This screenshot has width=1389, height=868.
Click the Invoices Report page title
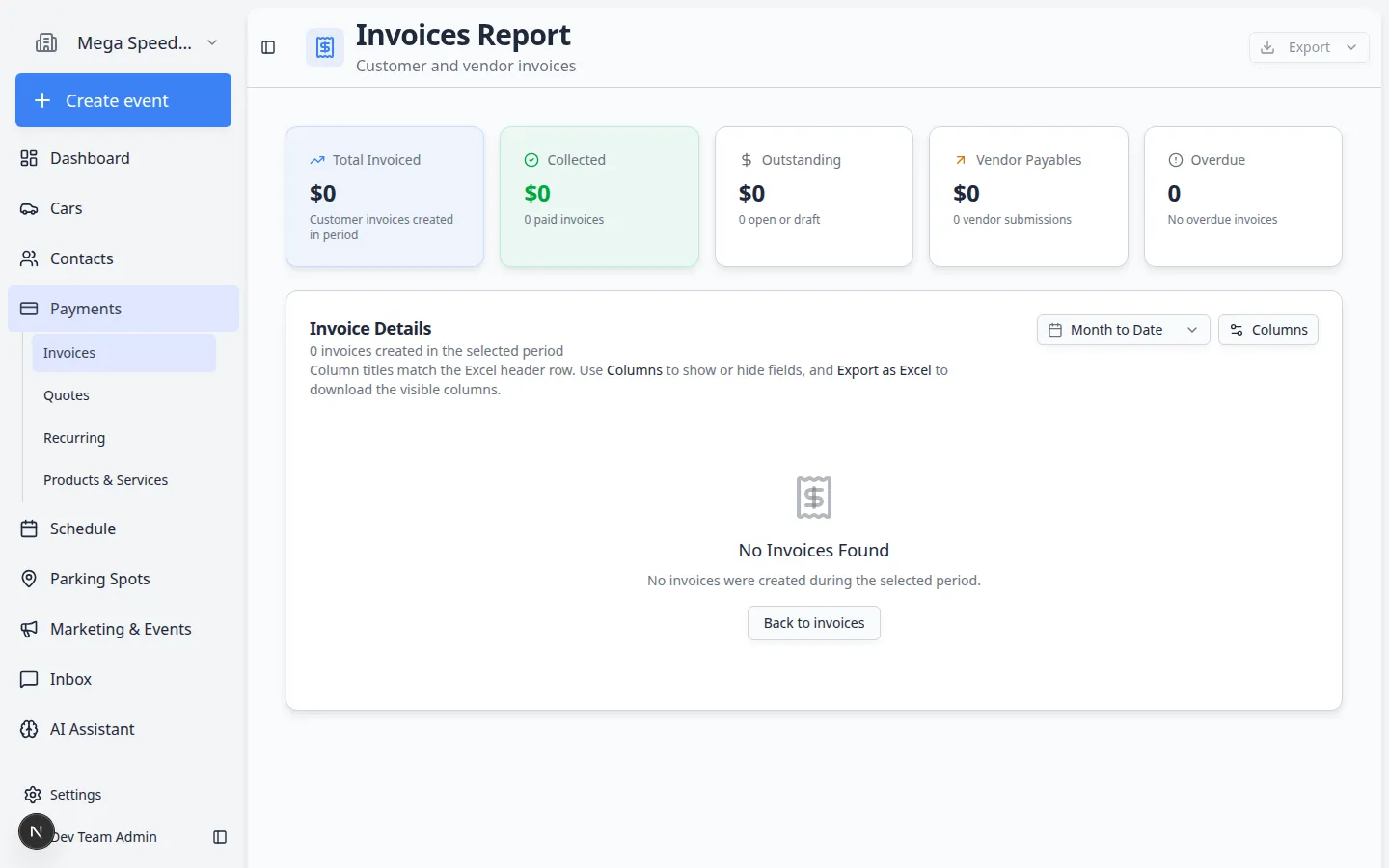tap(463, 35)
